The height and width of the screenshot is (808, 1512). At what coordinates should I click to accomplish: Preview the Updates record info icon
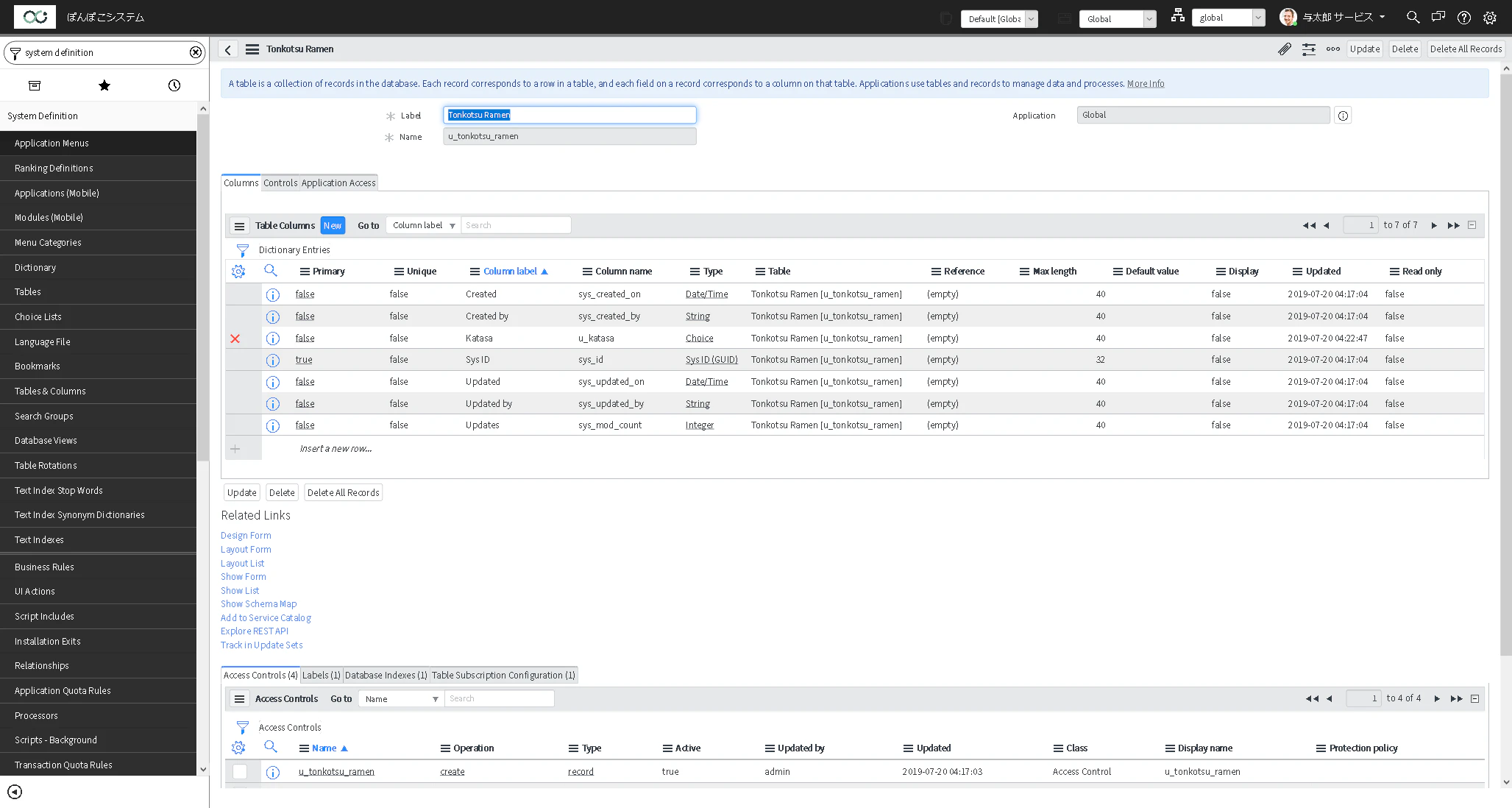point(273,426)
